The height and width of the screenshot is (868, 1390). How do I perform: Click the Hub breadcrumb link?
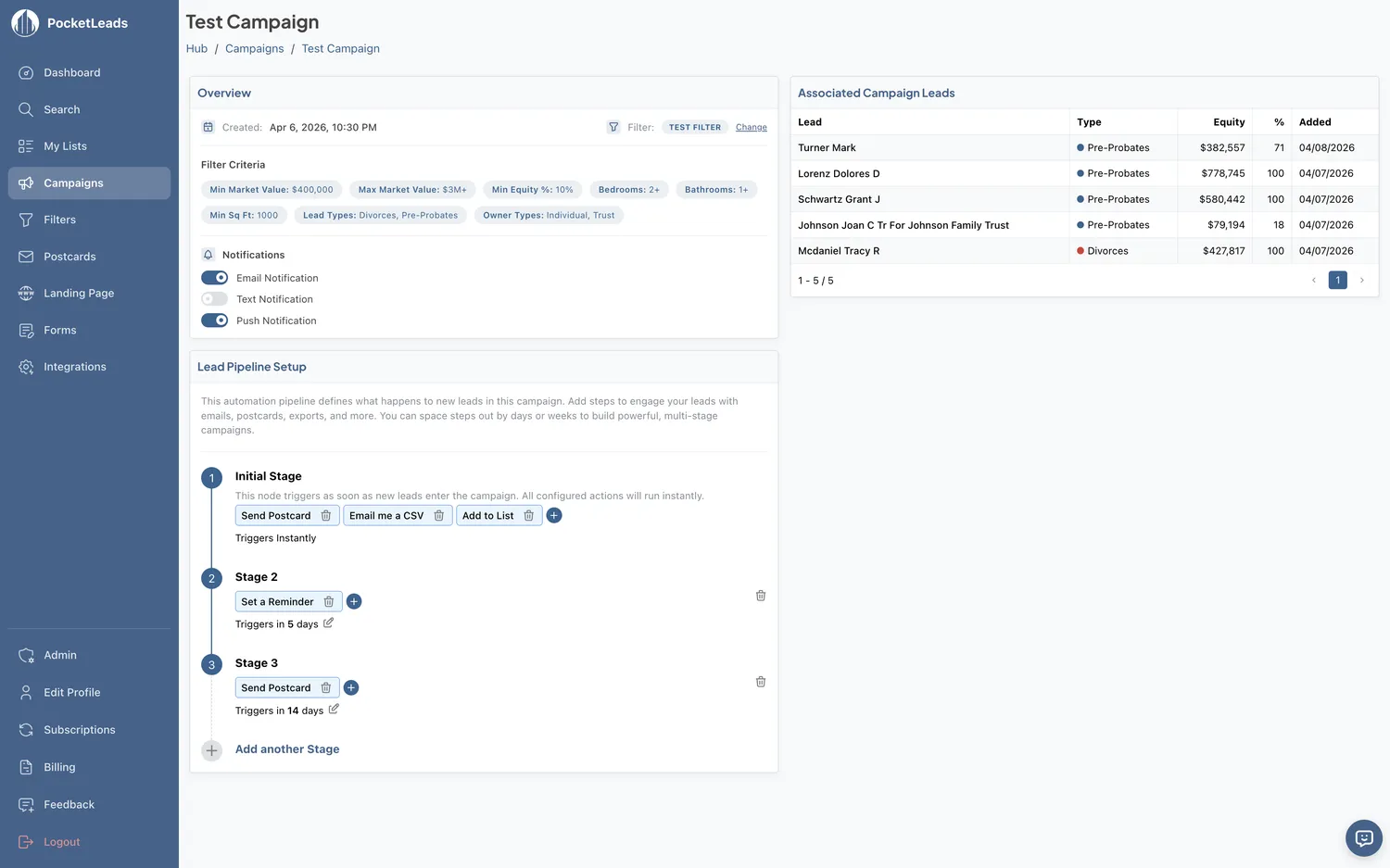tap(196, 48)
